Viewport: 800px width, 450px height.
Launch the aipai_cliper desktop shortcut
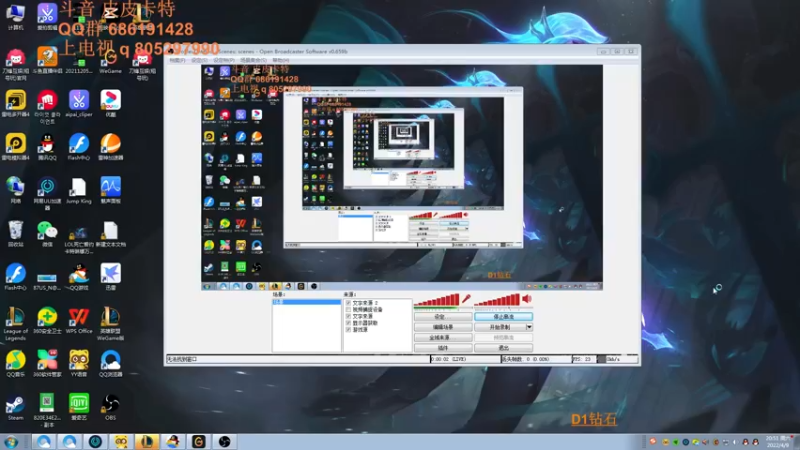click(79, 103)
